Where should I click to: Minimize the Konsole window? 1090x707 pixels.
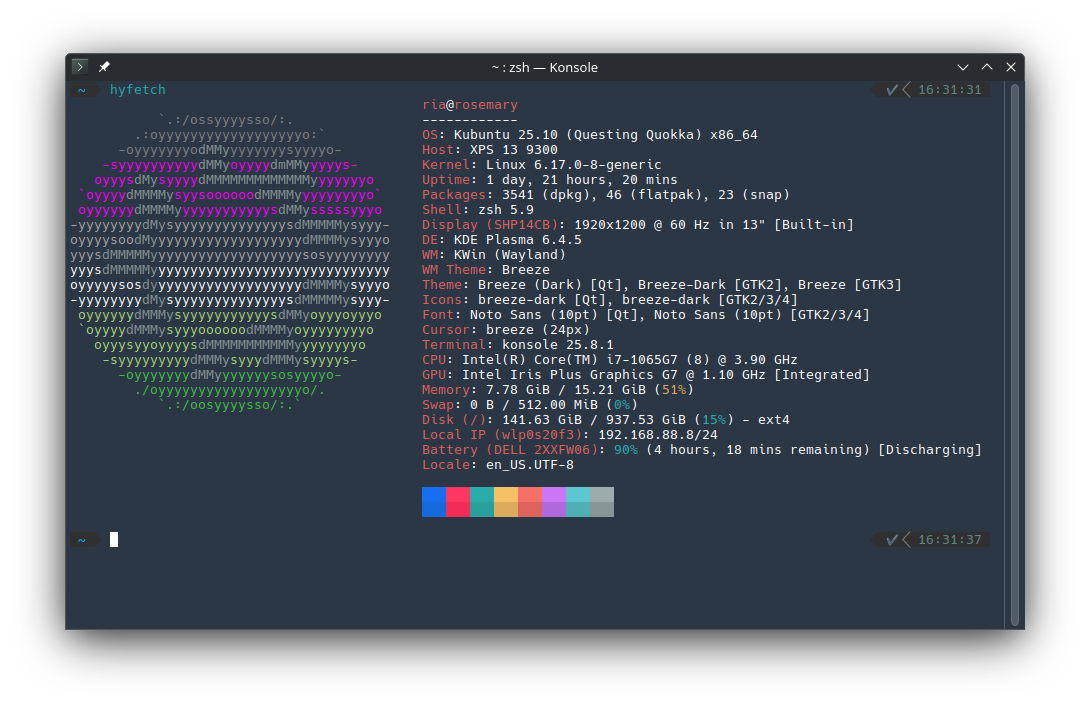coord(963,67)
